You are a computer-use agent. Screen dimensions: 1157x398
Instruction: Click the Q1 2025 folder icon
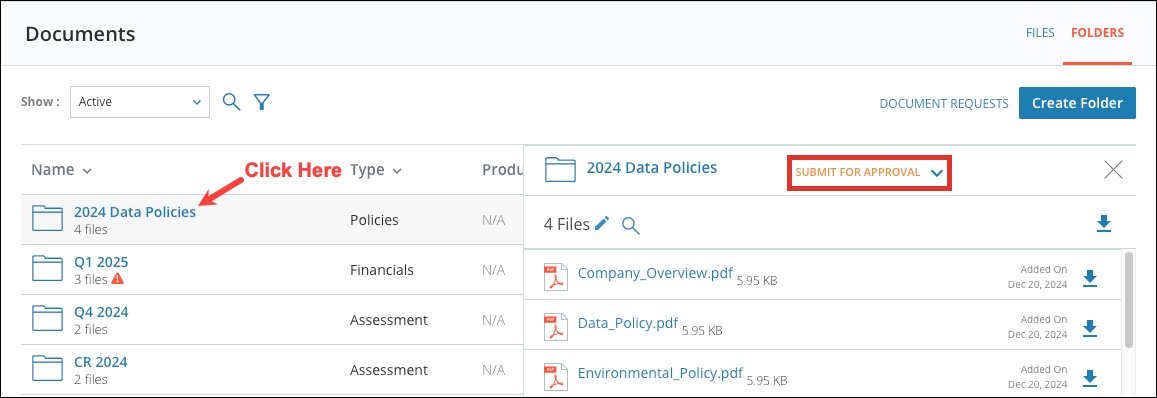(x=48, y=269)
